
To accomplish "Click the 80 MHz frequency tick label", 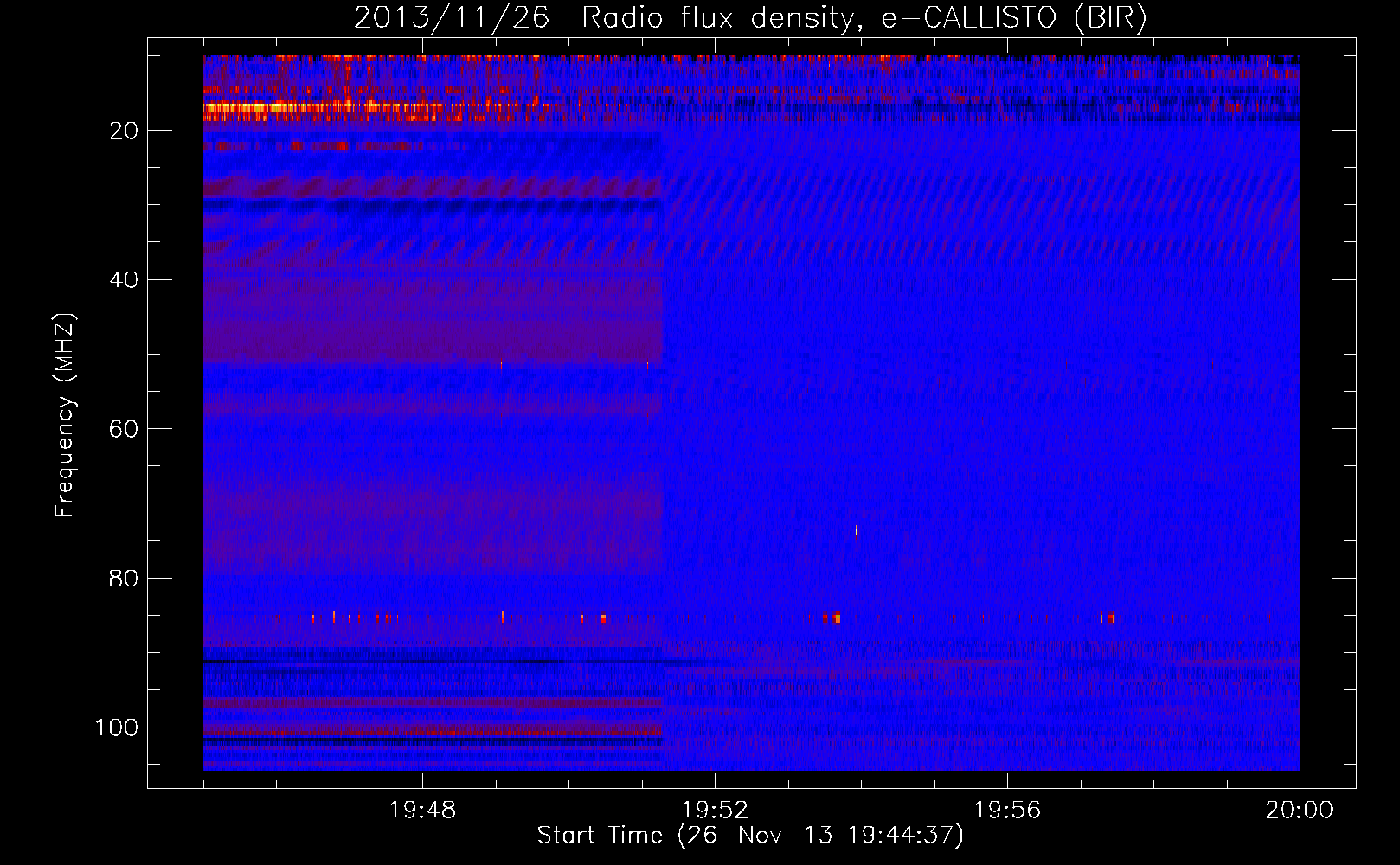I will tap(125, 579).
